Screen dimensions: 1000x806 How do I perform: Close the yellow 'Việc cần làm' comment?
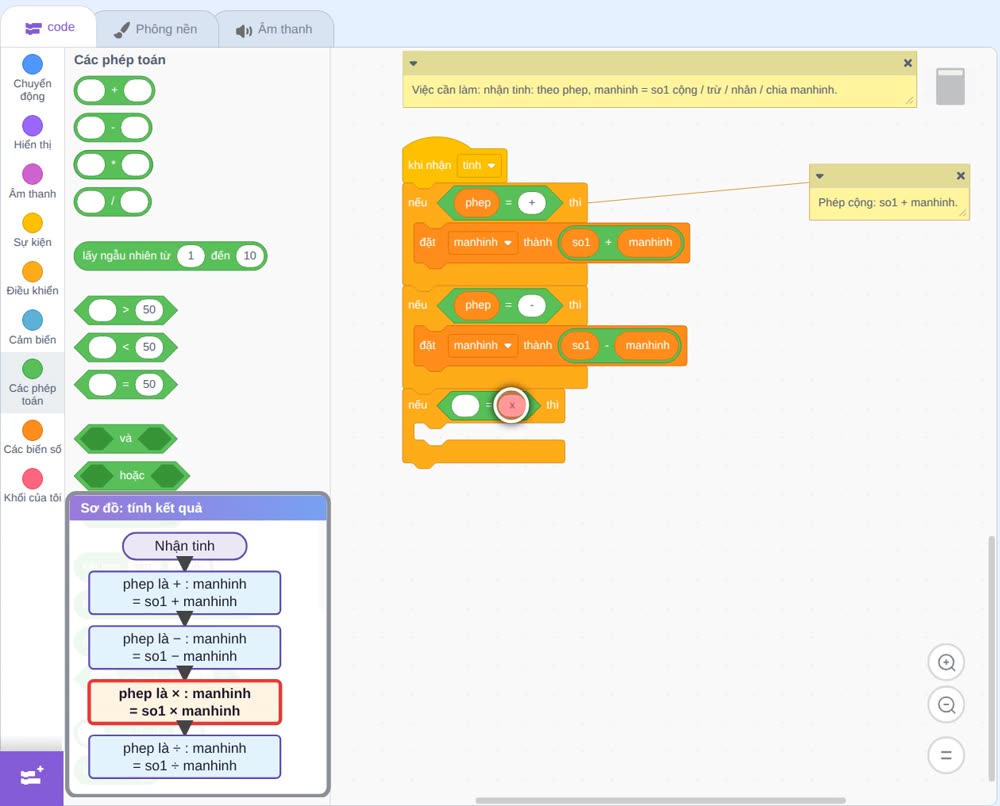[x=908, y=63]
